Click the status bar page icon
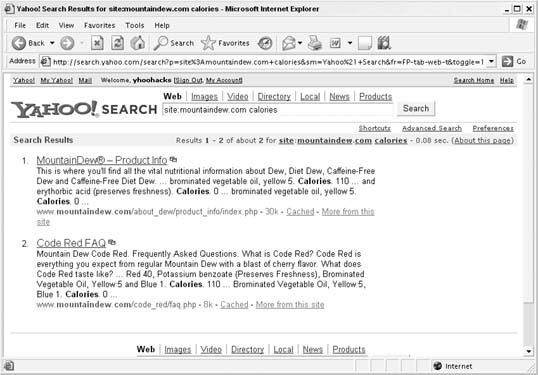This screenshot has height=375, width=538. (9, 366)
